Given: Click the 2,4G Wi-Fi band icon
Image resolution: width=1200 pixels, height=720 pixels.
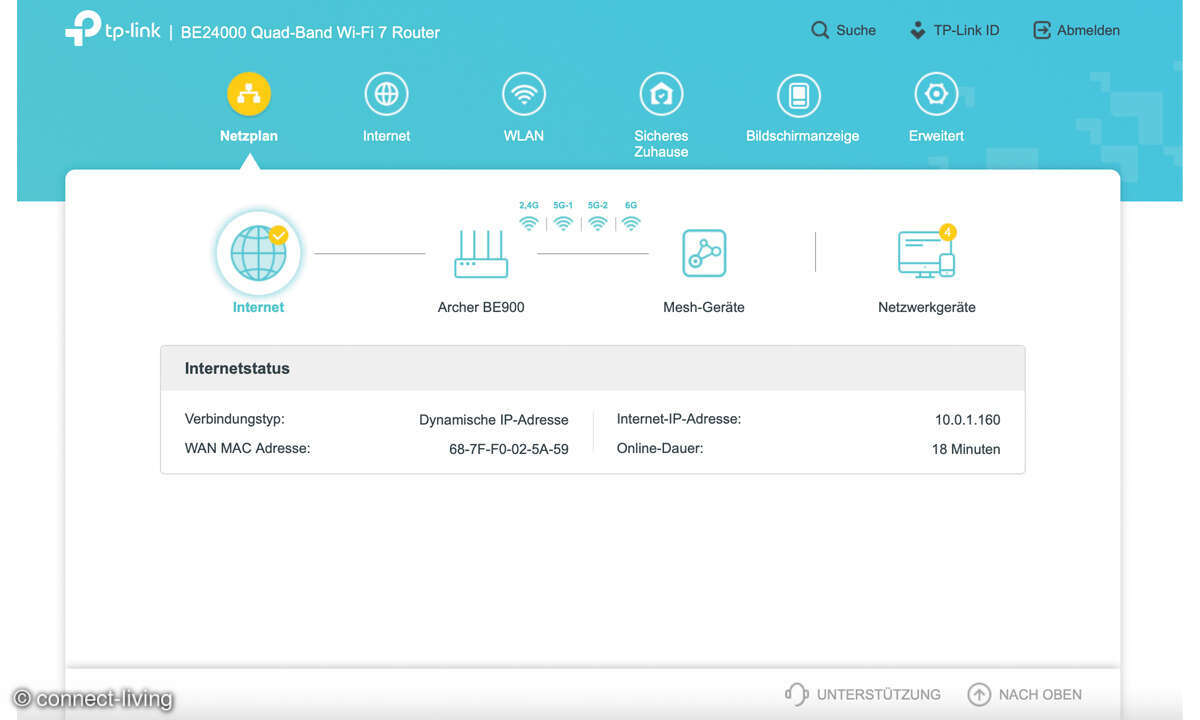Looking at the screenshot, I should pyautogui.click(x=529, y=224).
